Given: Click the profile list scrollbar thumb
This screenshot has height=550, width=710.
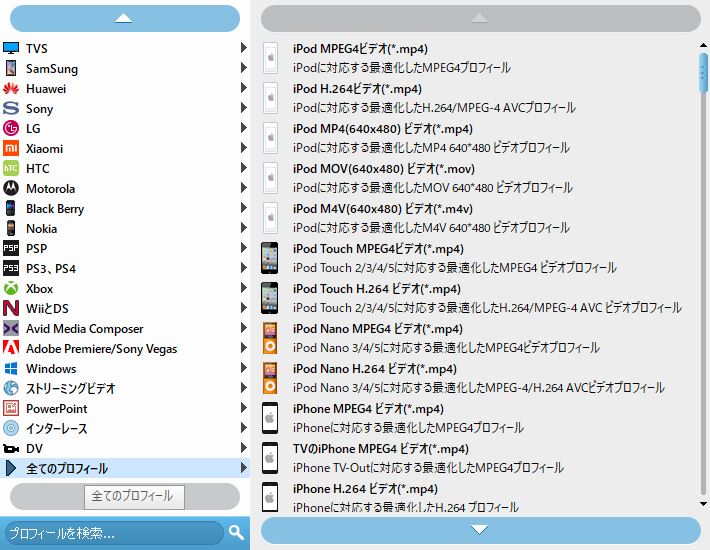Looking at the screenshot, I should 703,72.
